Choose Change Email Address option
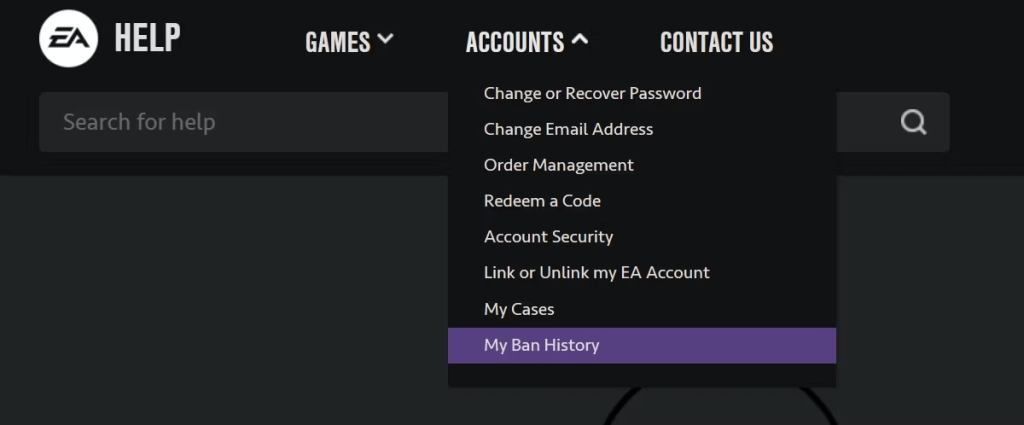This screenshot has height=425, width=1024. click(568, 129)
